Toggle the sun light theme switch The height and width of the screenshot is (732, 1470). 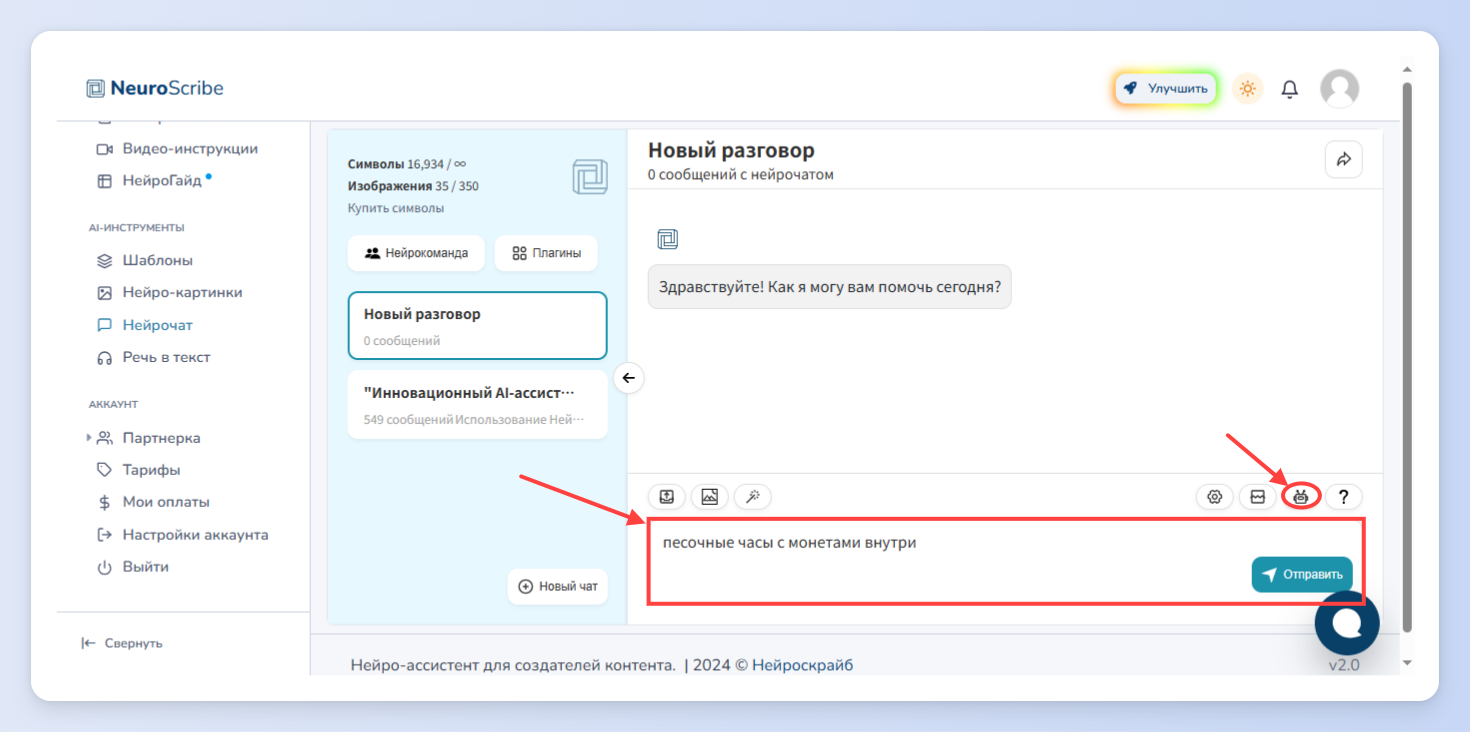[1247, 88]
